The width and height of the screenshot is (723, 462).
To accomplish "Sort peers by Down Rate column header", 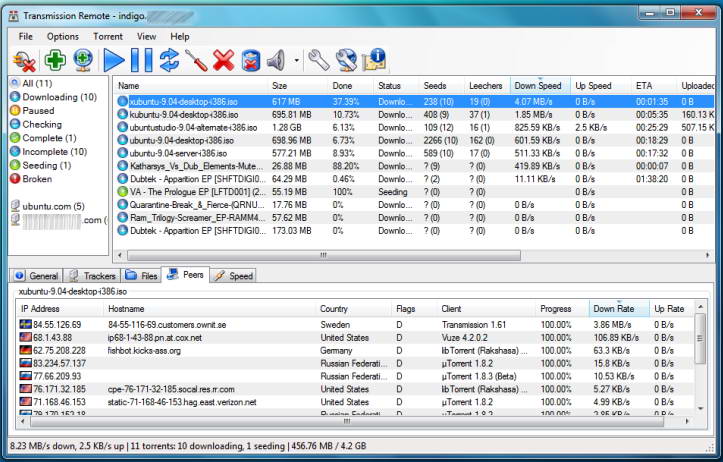I will (x=619, y=309).
